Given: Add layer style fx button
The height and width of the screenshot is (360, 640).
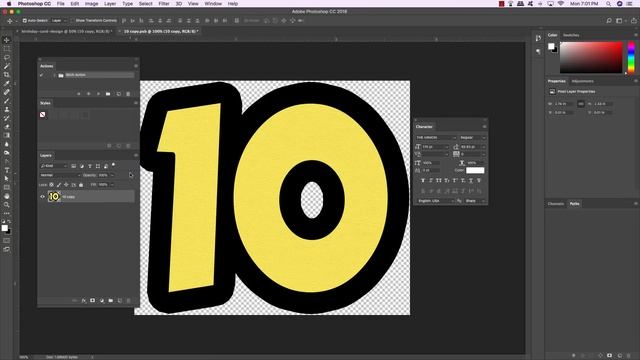Looking at the screenshot, I should pos(84,300).
